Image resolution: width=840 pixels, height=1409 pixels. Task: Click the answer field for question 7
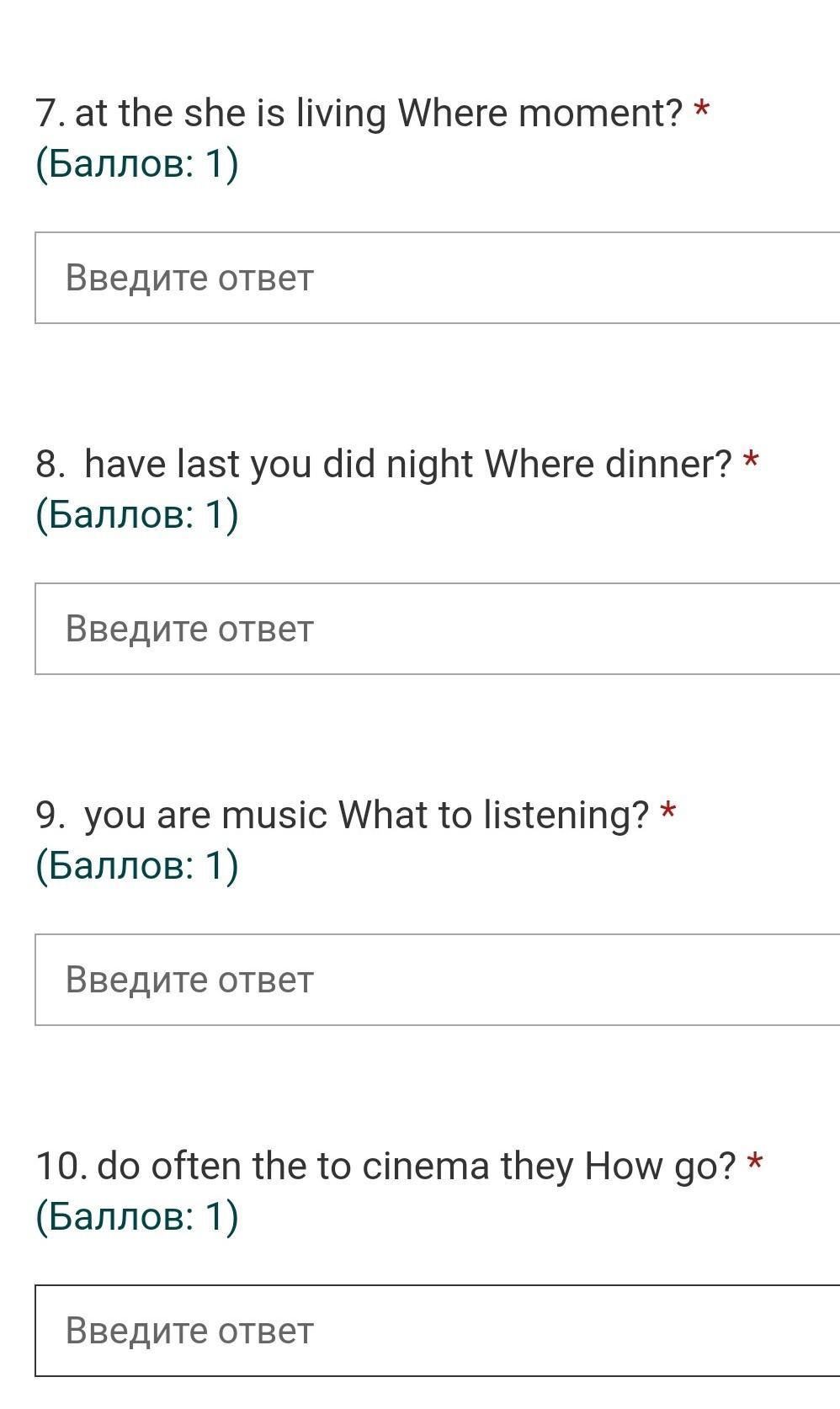[438, 278]
